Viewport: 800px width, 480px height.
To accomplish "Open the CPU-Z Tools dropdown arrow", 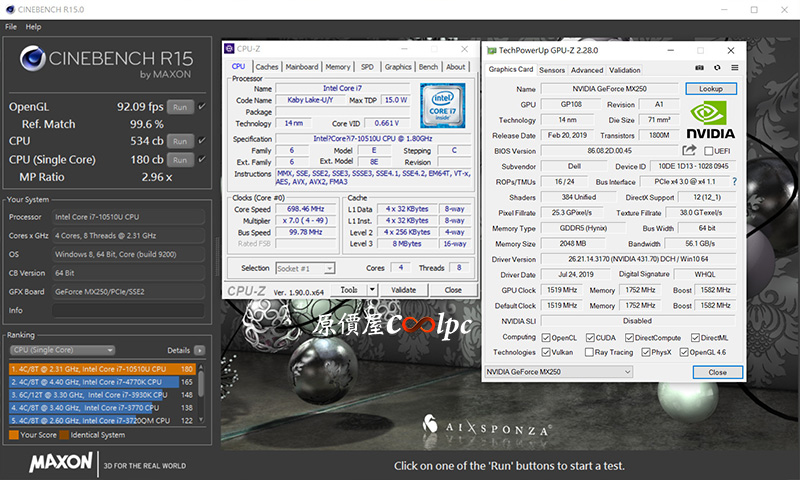I will tap(372, 290).
